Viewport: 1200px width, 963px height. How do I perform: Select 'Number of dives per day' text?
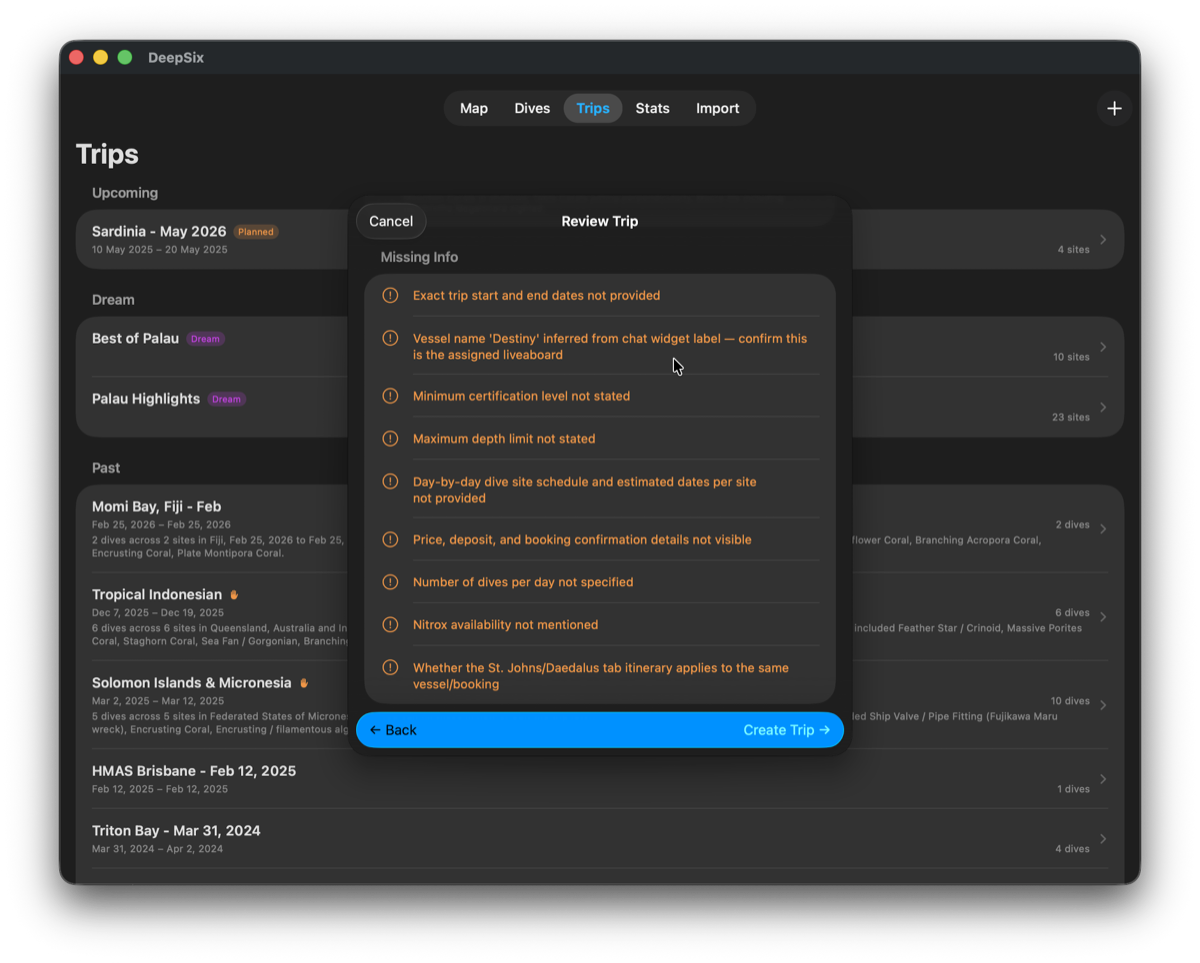523,581
